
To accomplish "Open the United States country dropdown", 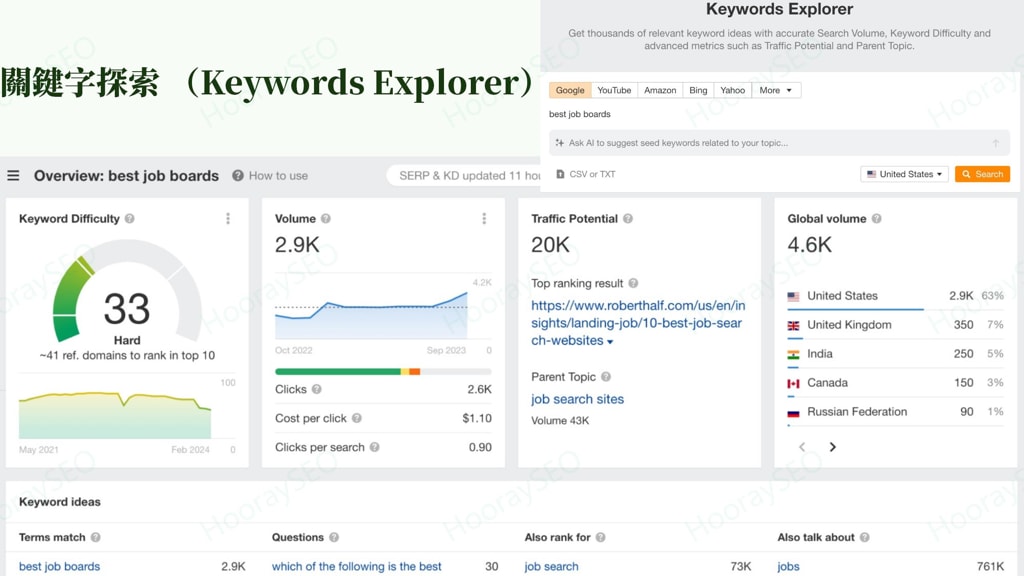I will [903, 174].
